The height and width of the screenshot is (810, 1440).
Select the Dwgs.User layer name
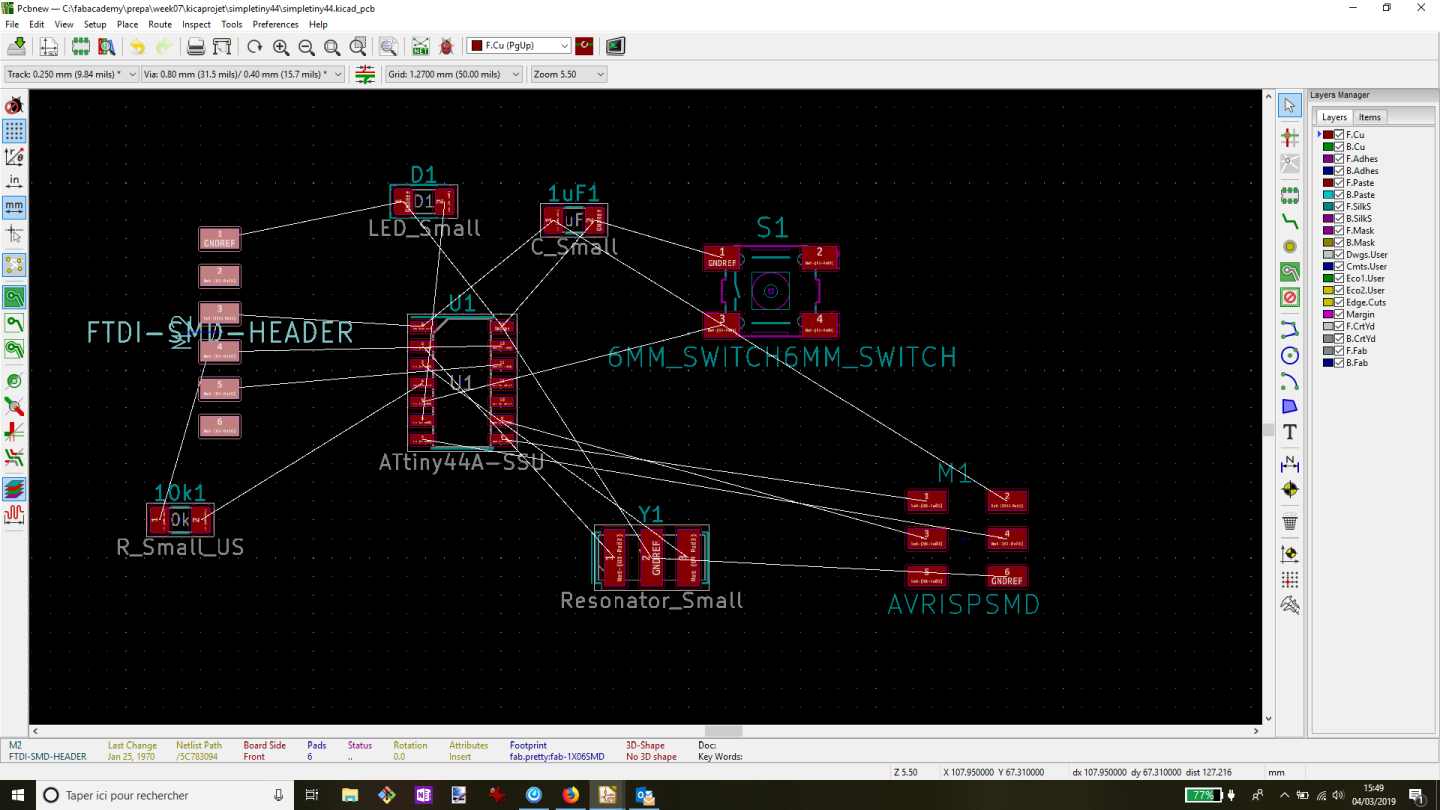point(1366,255)
